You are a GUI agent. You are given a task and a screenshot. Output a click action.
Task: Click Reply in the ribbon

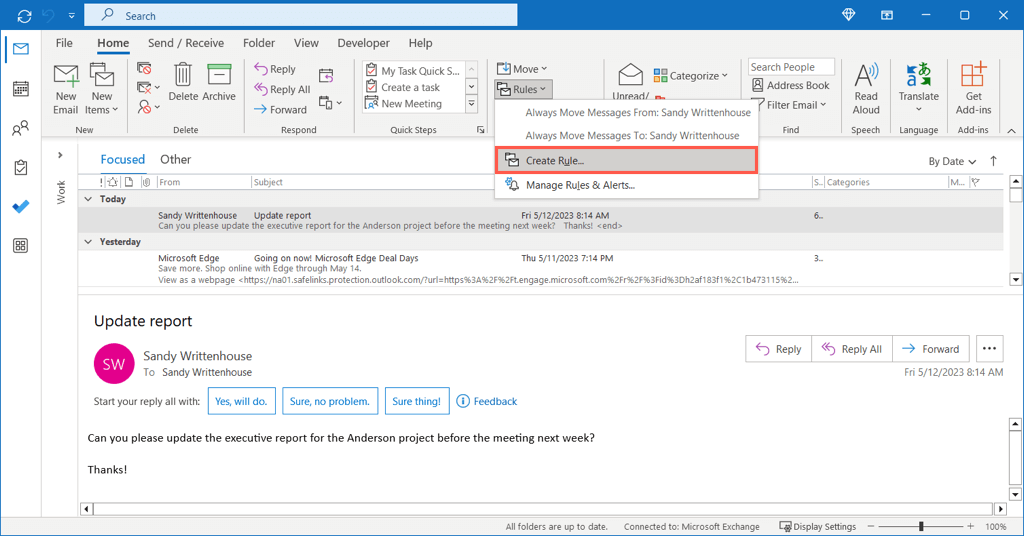pos(275,69)
